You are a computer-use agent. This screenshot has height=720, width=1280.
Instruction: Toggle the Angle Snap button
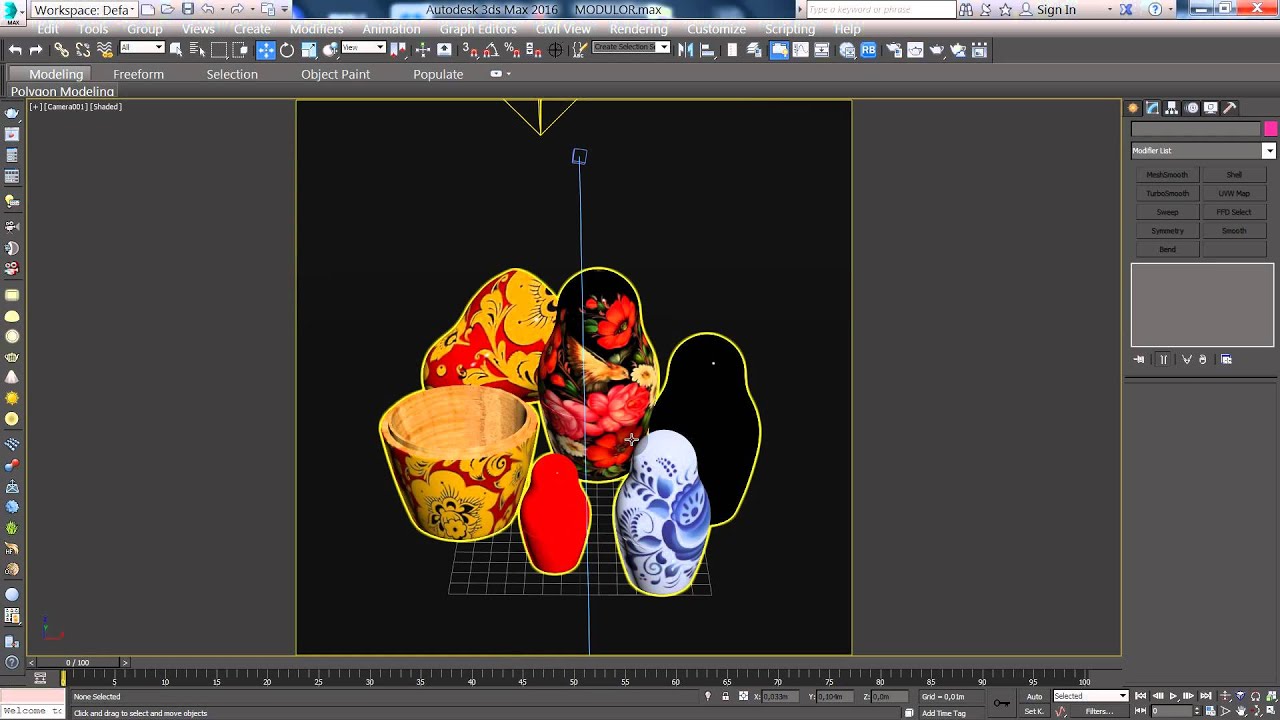490,50
